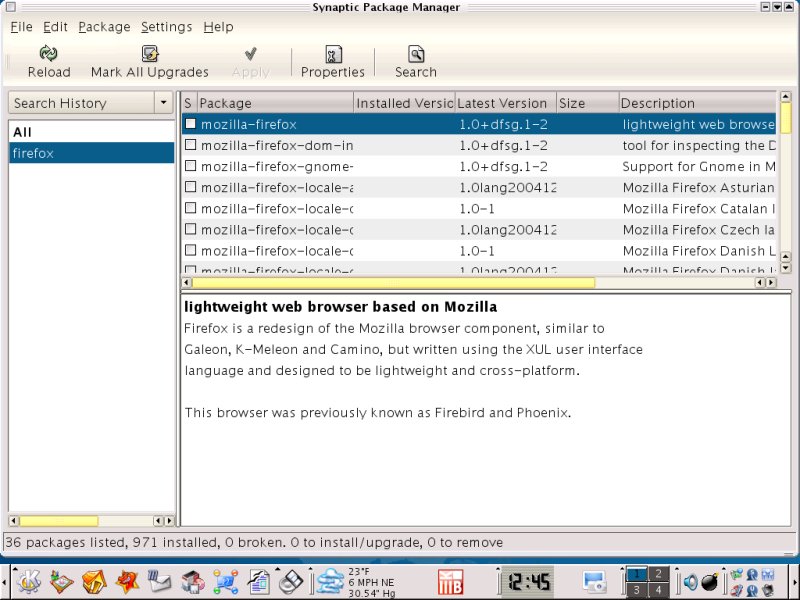This screenshot has height=600, width=800.
Task: Open the KDE K menu launcher
Action: coord(28,580)
